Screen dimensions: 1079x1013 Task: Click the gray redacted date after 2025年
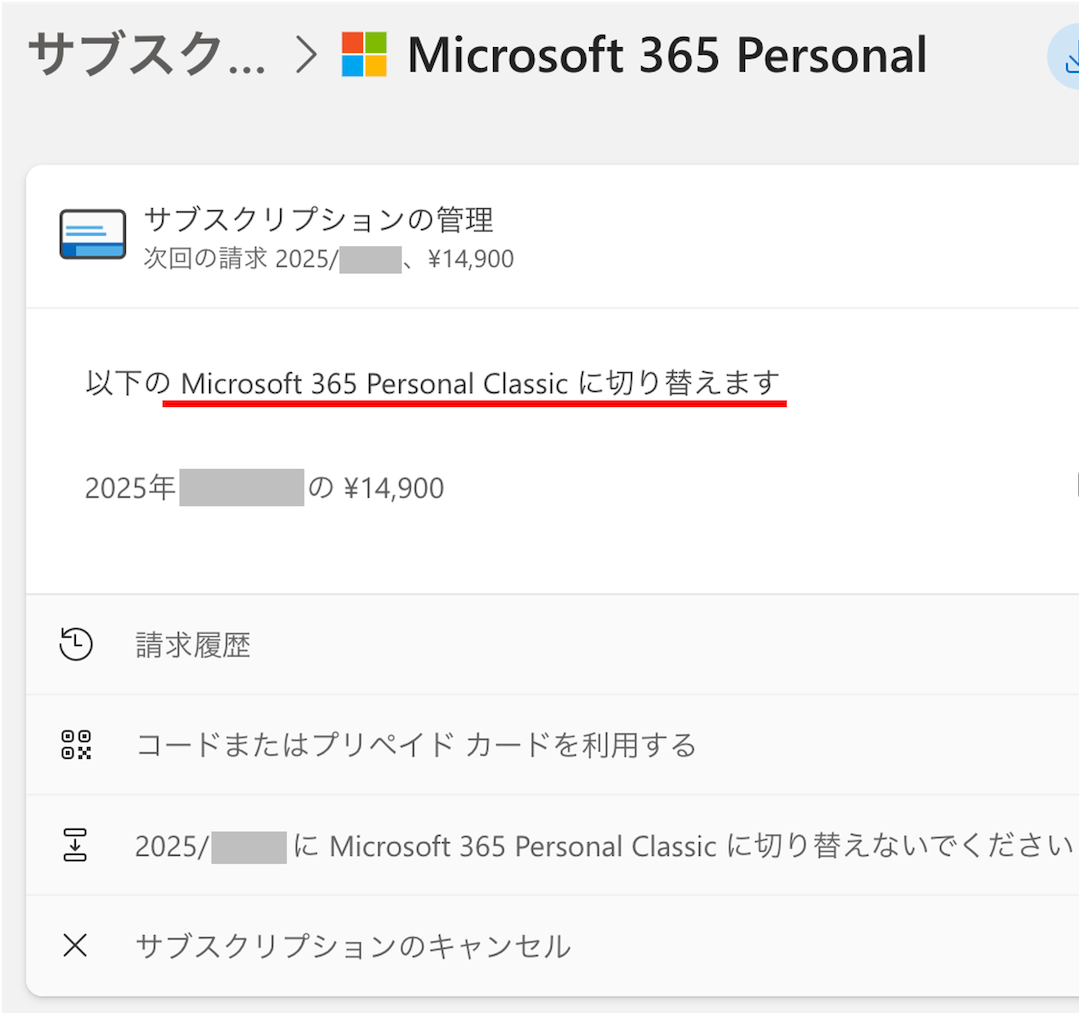(241, 488)
